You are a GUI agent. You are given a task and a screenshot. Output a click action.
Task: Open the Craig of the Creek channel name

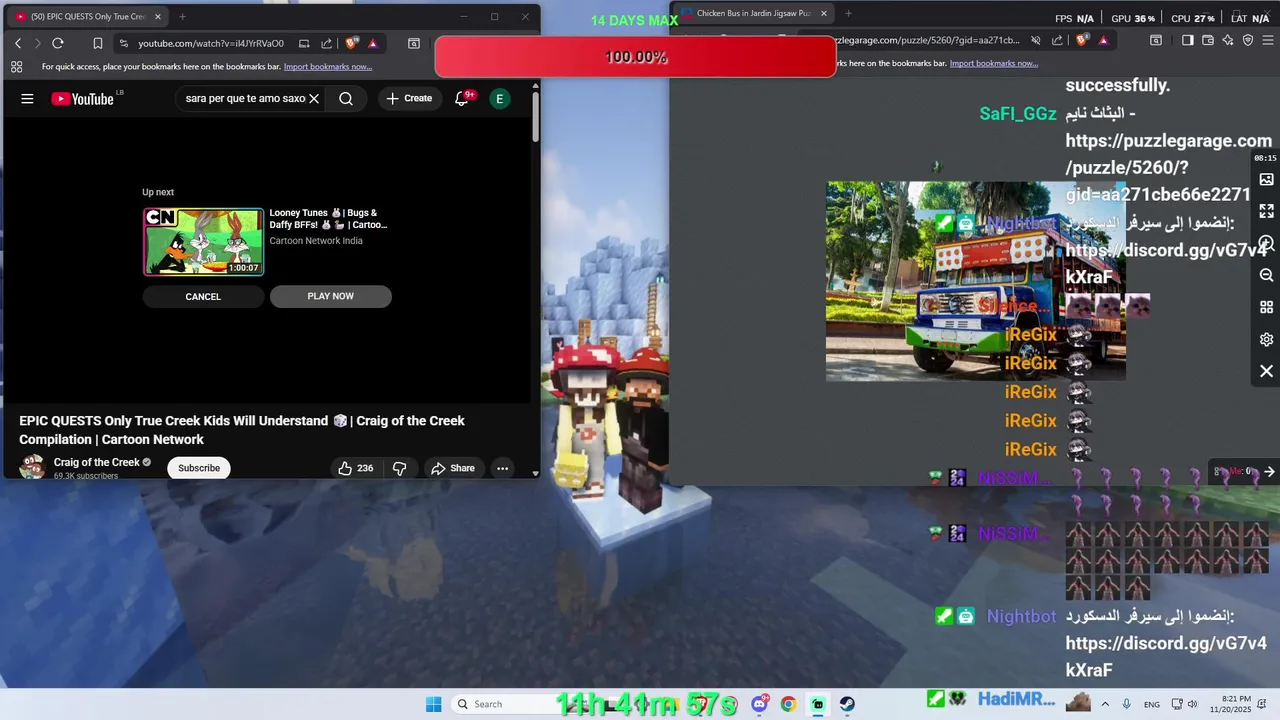point(97,462)
